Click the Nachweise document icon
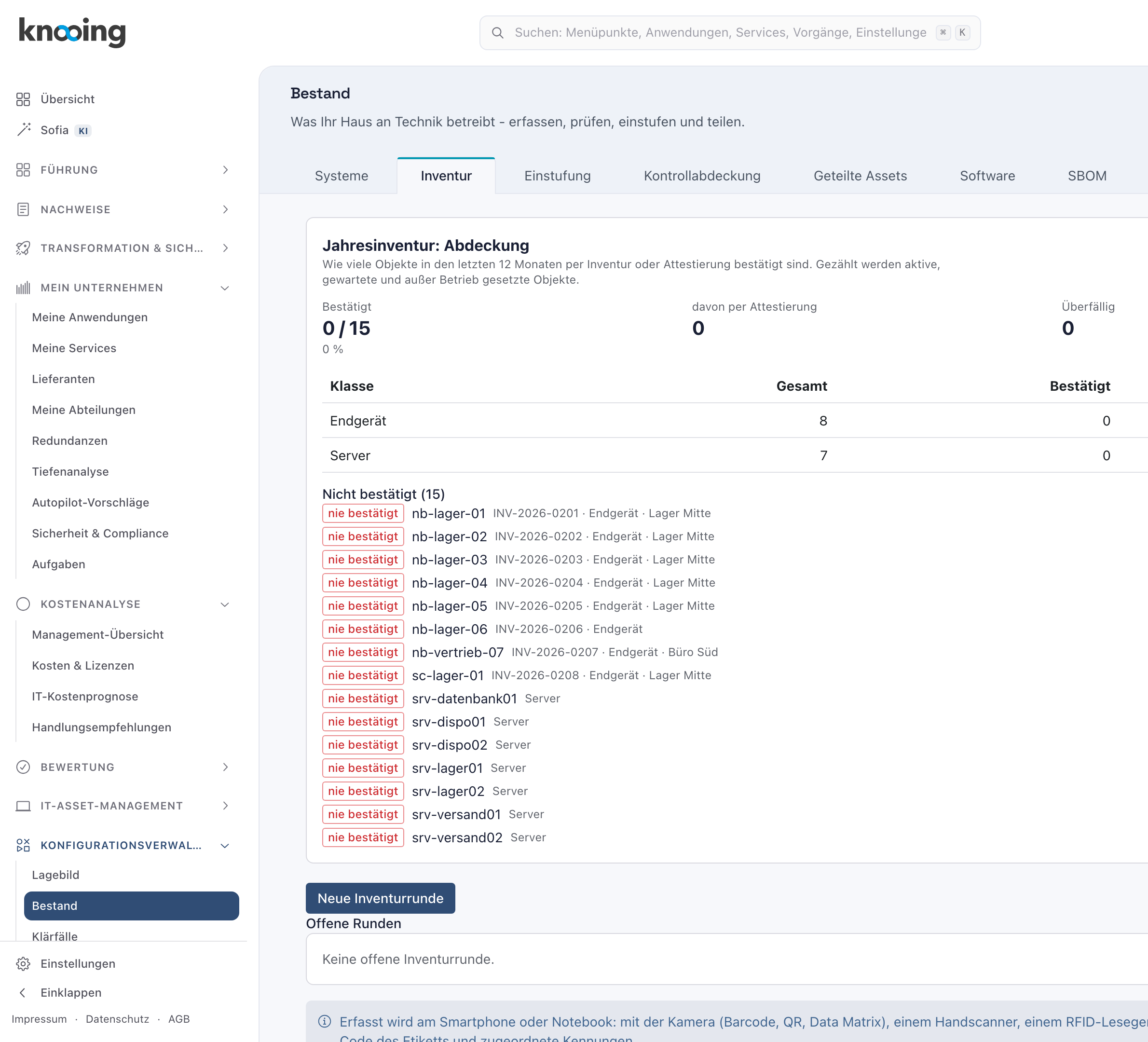 tap(23, 209)
